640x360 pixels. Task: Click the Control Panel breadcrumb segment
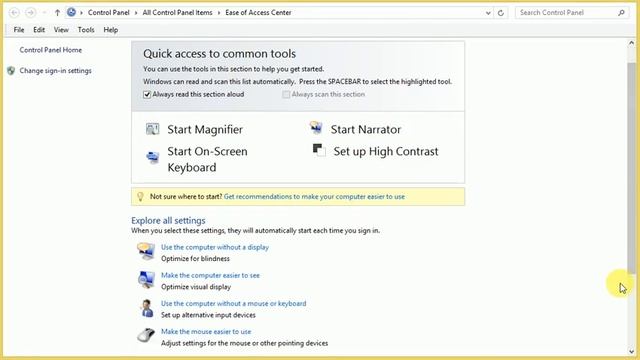tap(109, 13)
